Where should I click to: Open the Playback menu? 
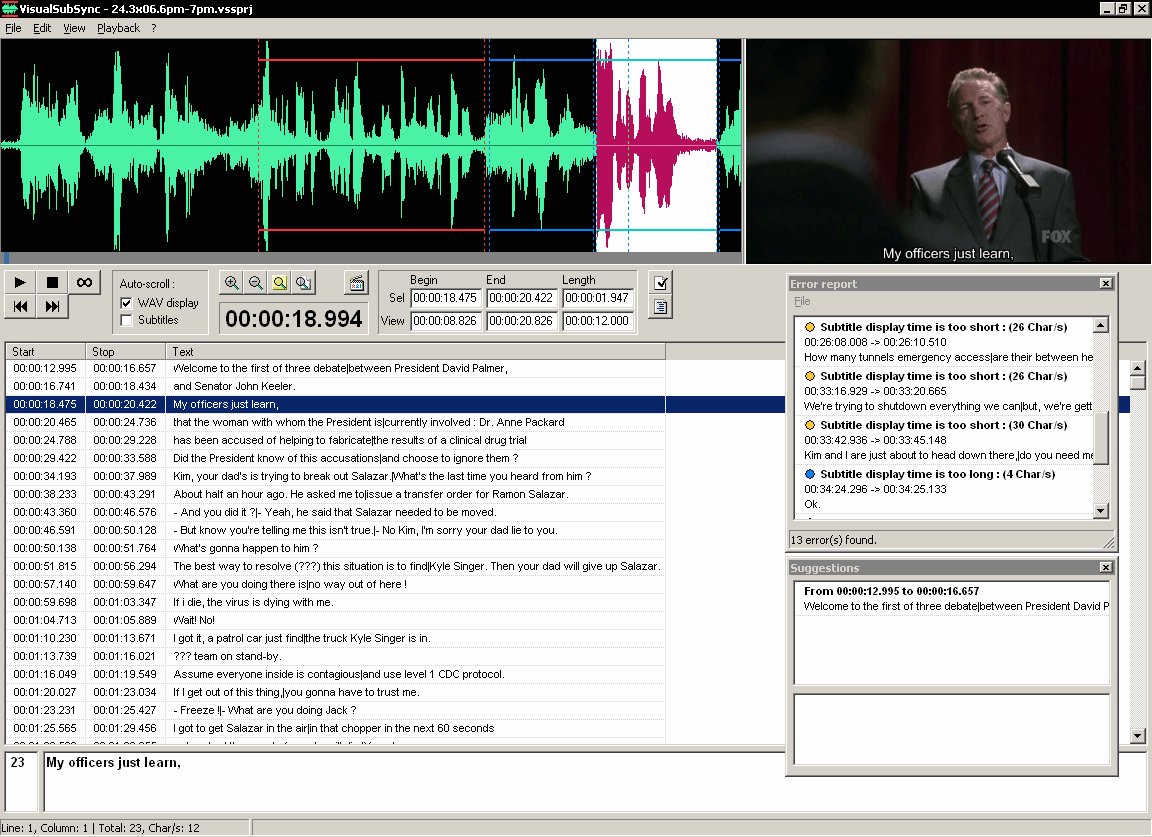coord(117,28)
